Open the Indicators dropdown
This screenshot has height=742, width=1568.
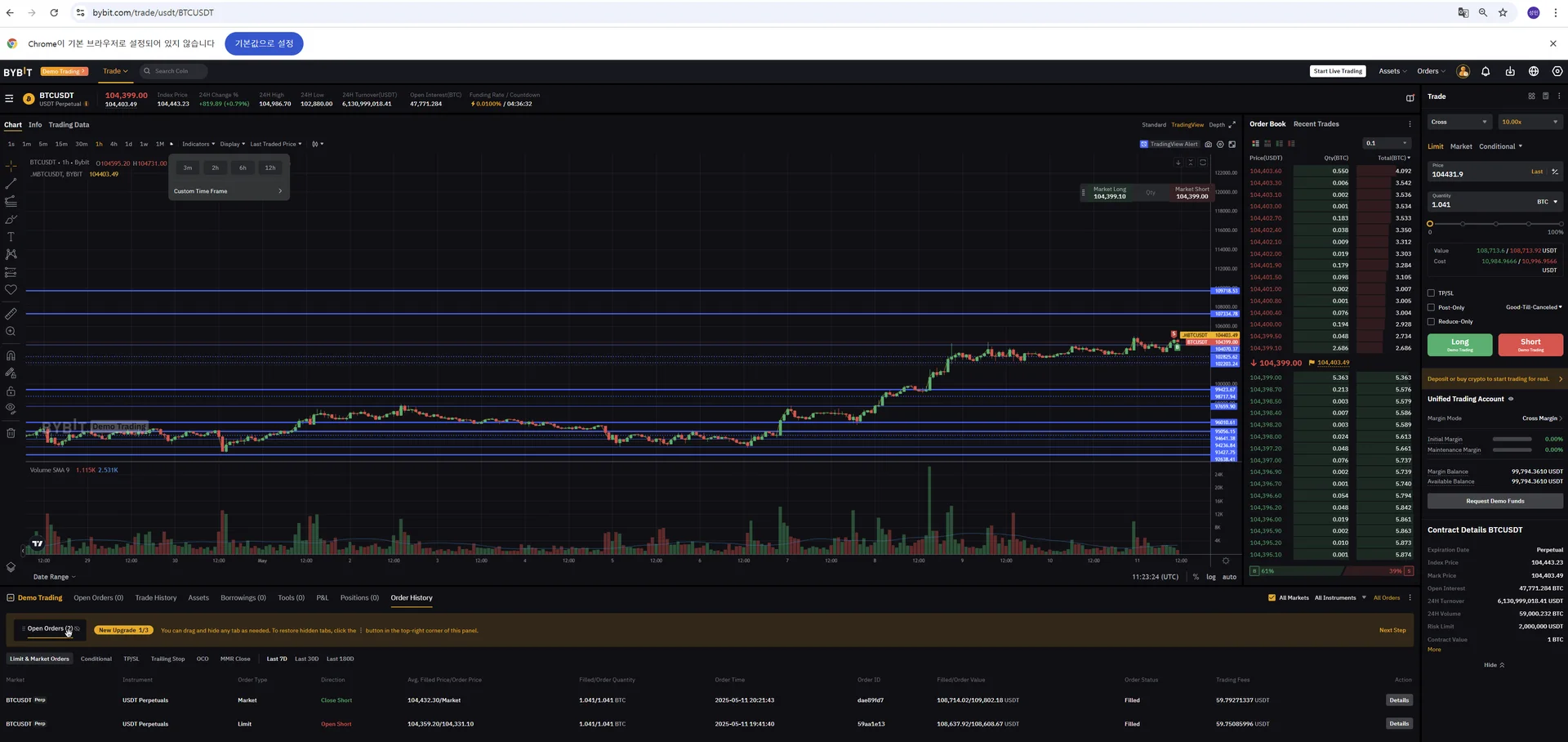pyautogui.click(x=198, y=145)
